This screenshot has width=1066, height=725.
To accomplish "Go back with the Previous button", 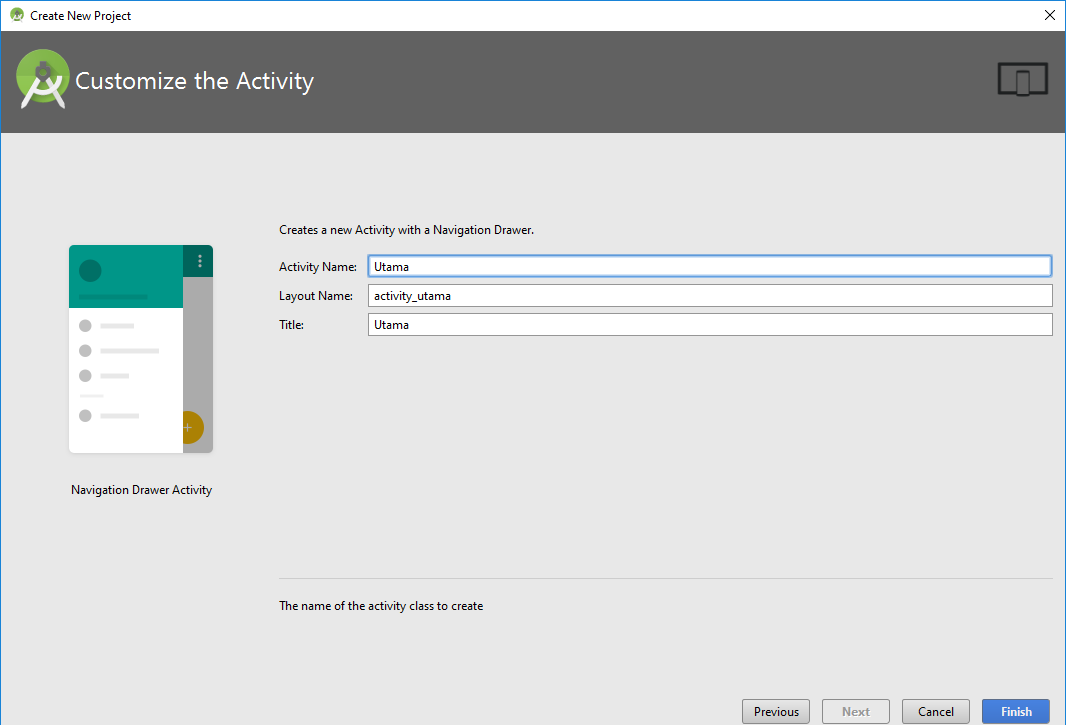I will 776,711.
